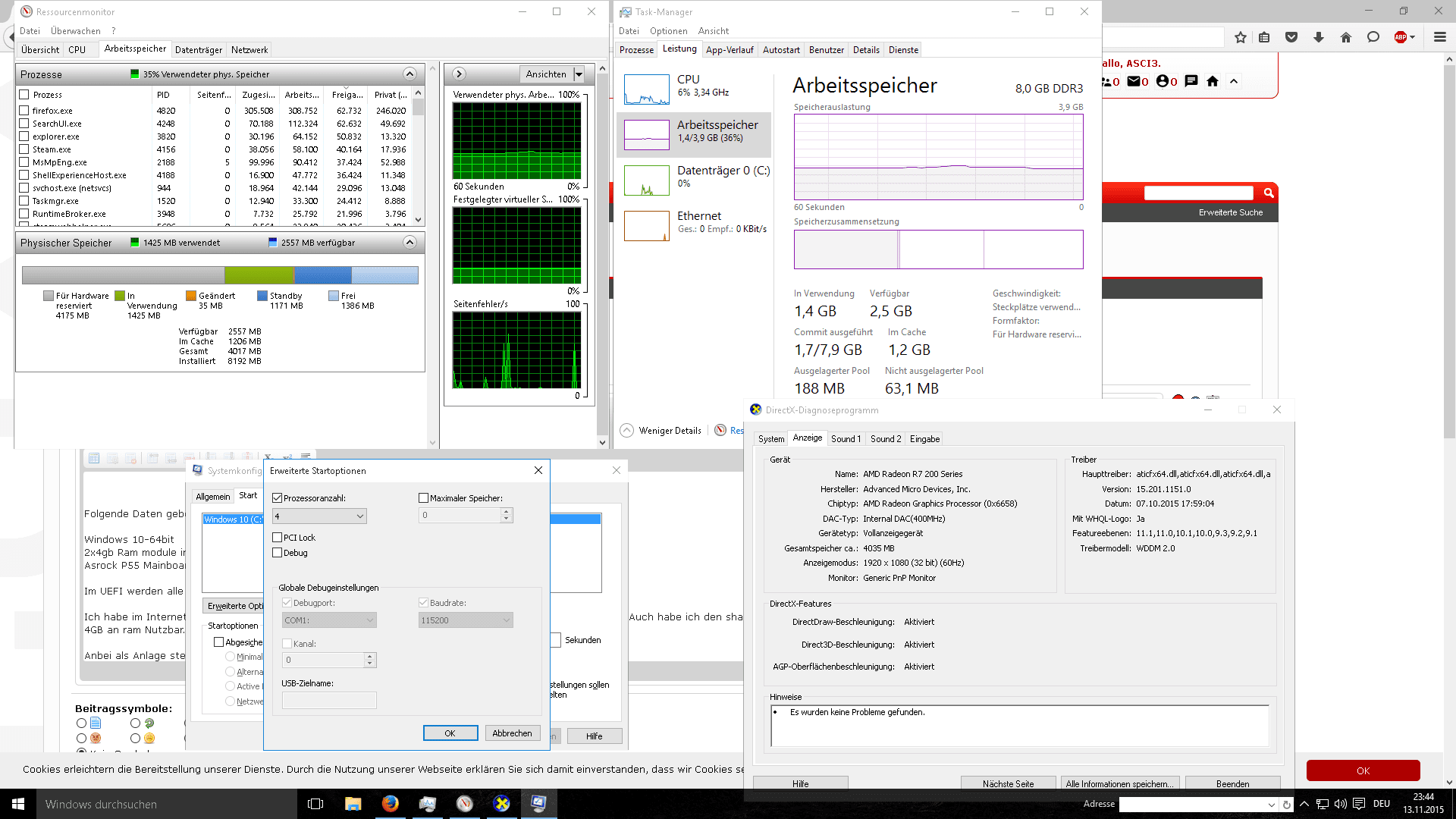Image resolution: width=1456 pixels, height=819 pixels.
Task: Click the Firefox toolbar home icon
Action: coord(1346,37)
